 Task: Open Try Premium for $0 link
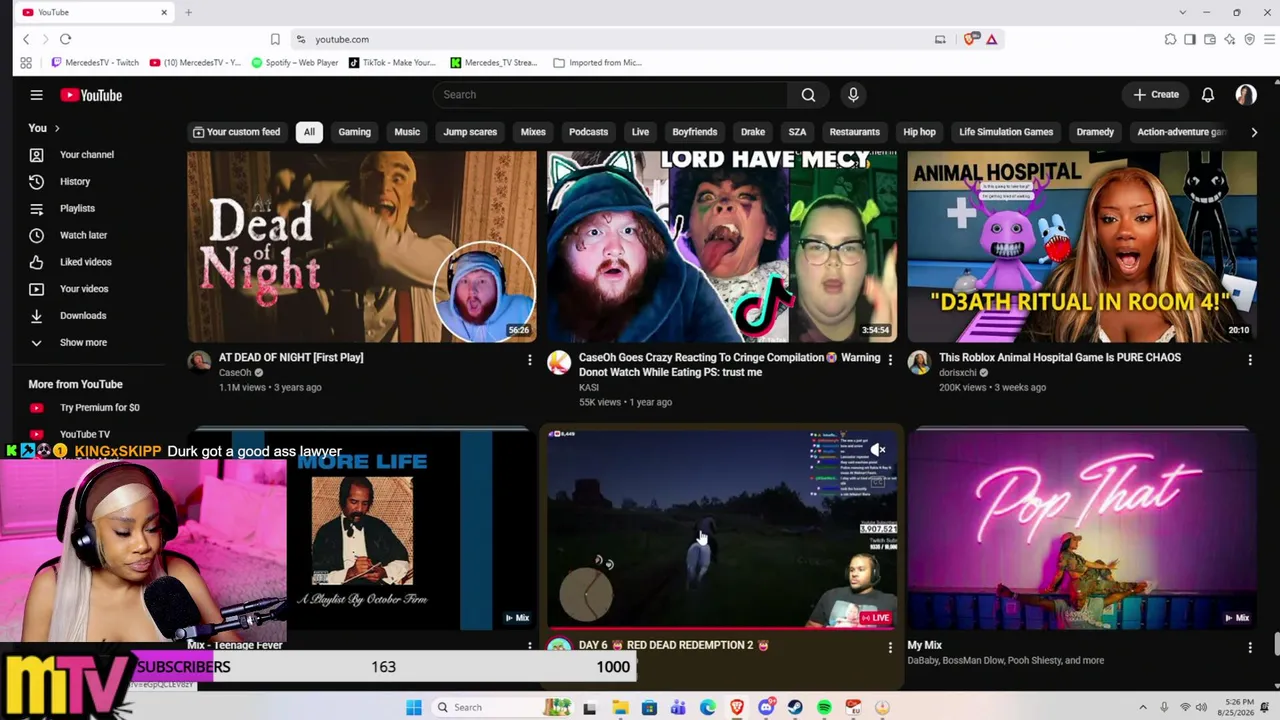99,408
